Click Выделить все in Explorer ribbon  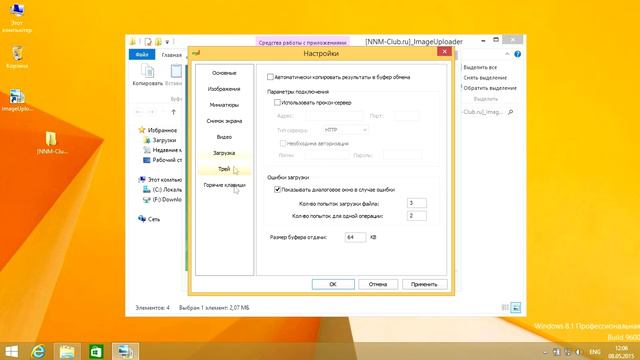click(480, 67)
